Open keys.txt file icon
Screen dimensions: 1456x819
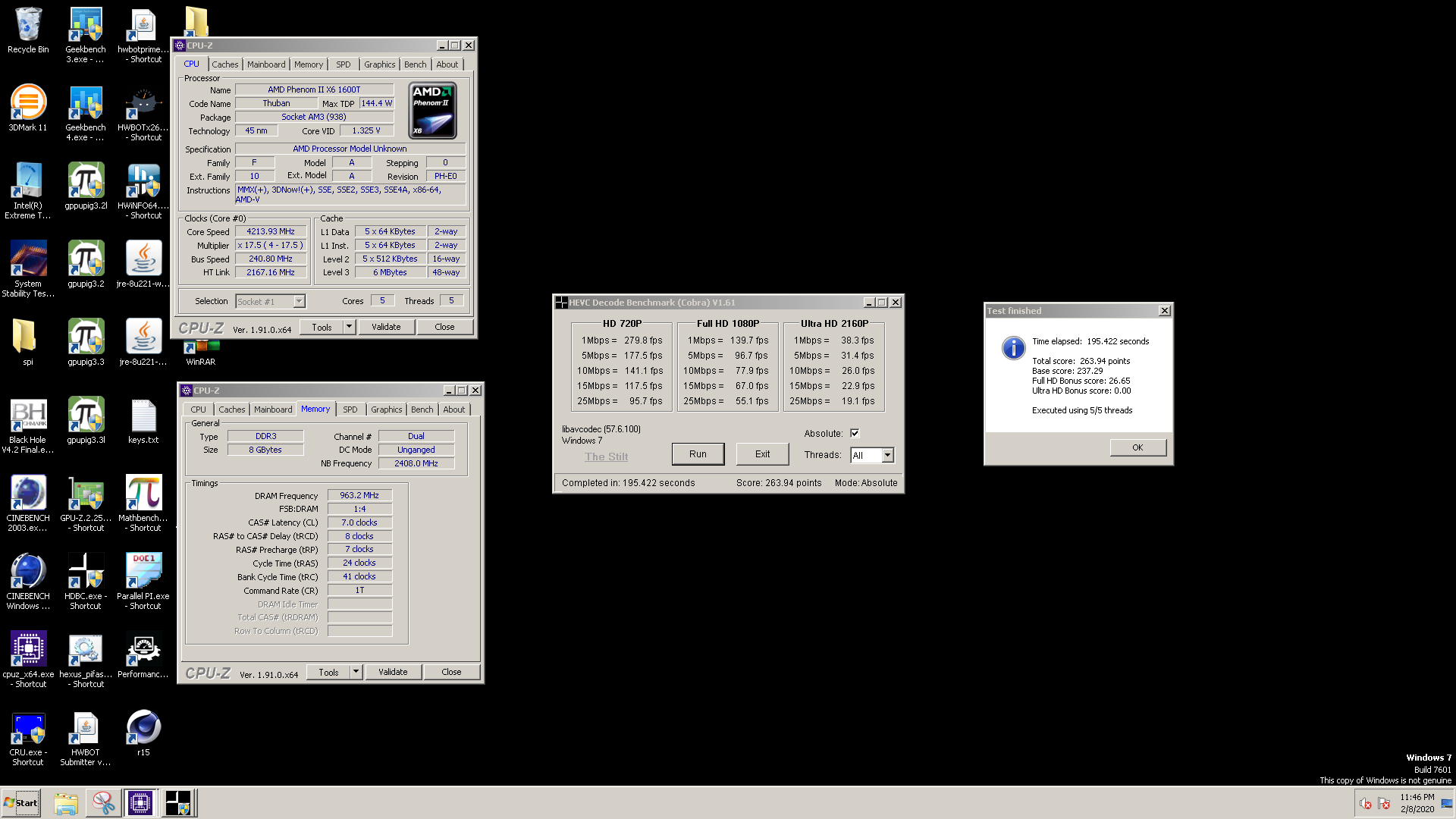143,421
